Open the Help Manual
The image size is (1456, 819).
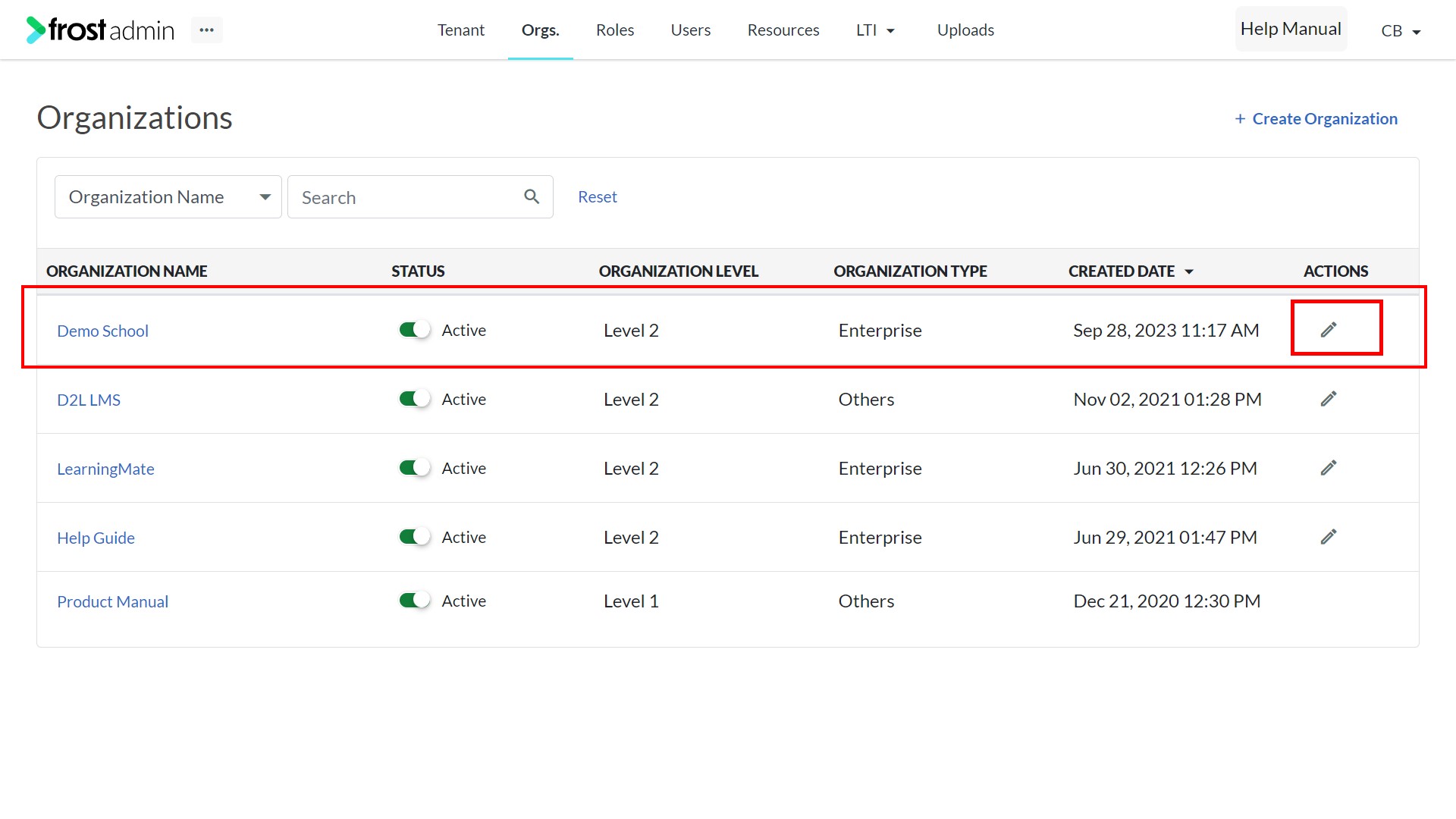[1291, 29]
